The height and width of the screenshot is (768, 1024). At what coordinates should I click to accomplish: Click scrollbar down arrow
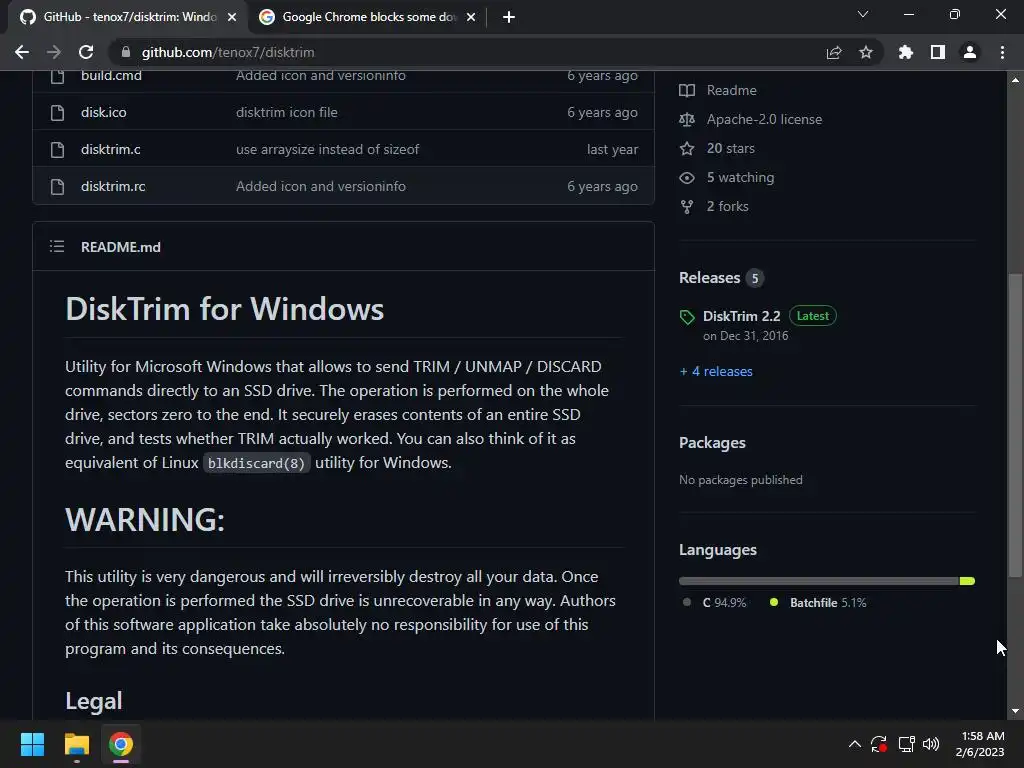click(1015, 711)
